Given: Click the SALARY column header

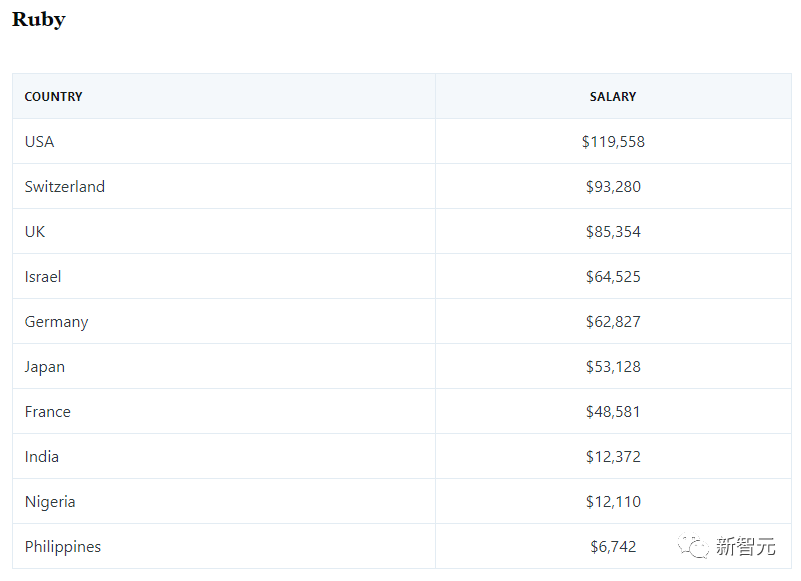Looking at the screenshot, I should [x=613, y=97].
